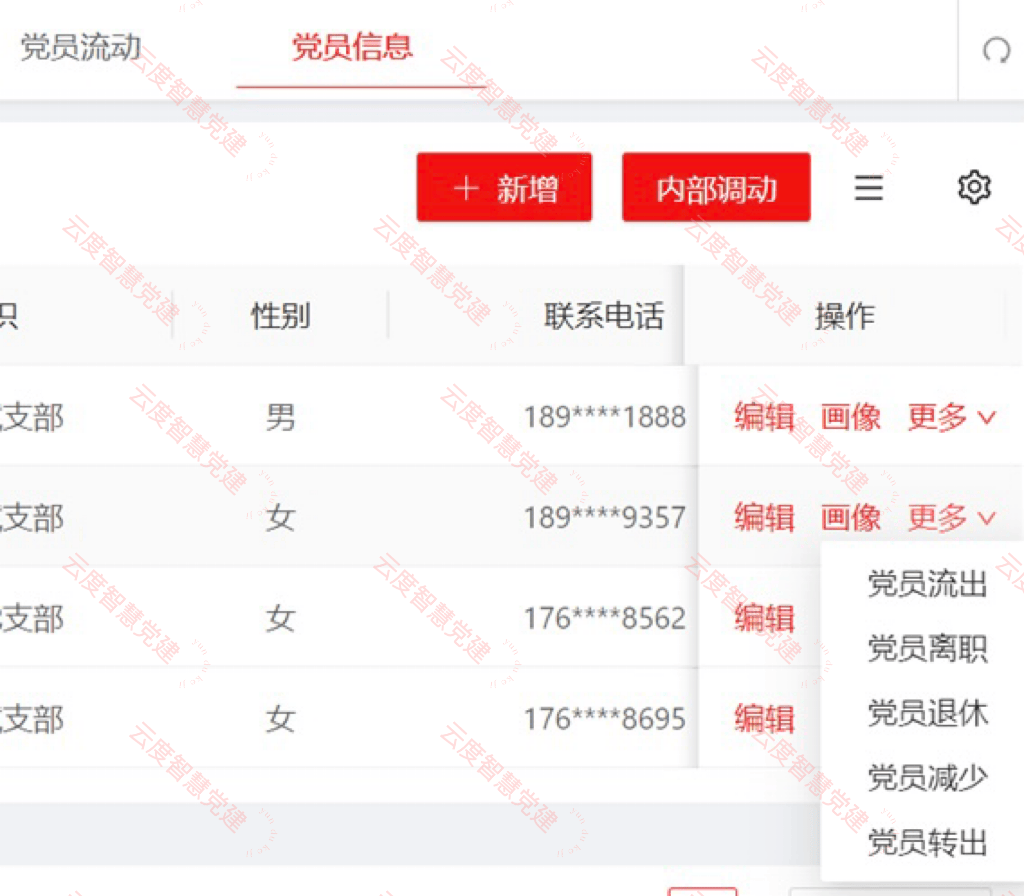Click phone number 189****1888
This screenshot has height=896, width=1024.
click(x=605, y=417)
